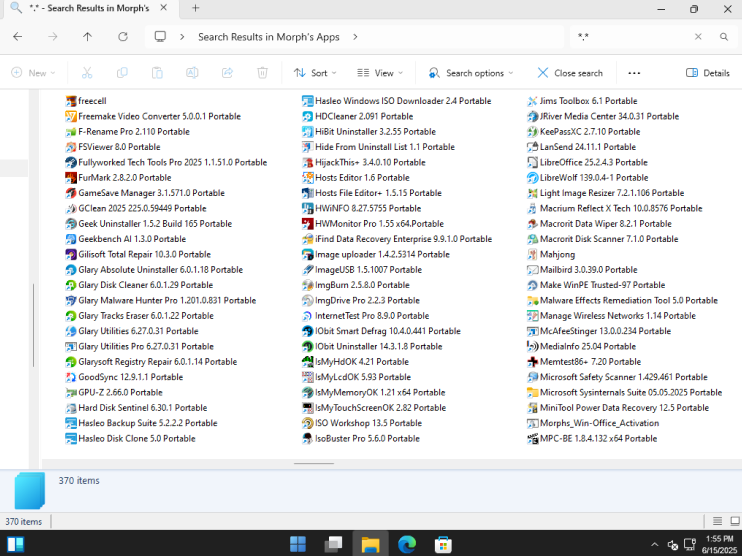Select the Search Results in Morph's tab
The image size is (742, 556).
[89, 8]
